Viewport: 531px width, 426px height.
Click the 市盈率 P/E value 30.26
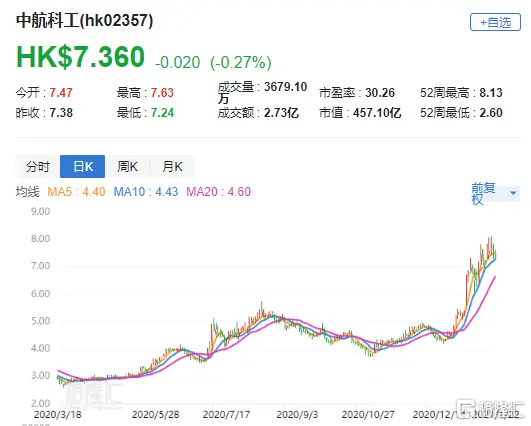click(380, 92)
